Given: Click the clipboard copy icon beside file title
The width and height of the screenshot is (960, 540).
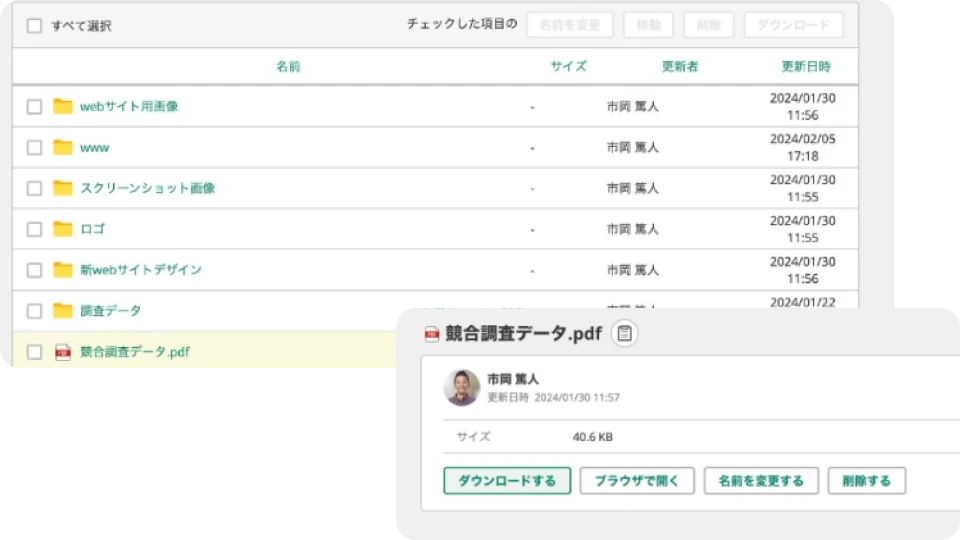Looking at the screenshot, I should [624, 333].
